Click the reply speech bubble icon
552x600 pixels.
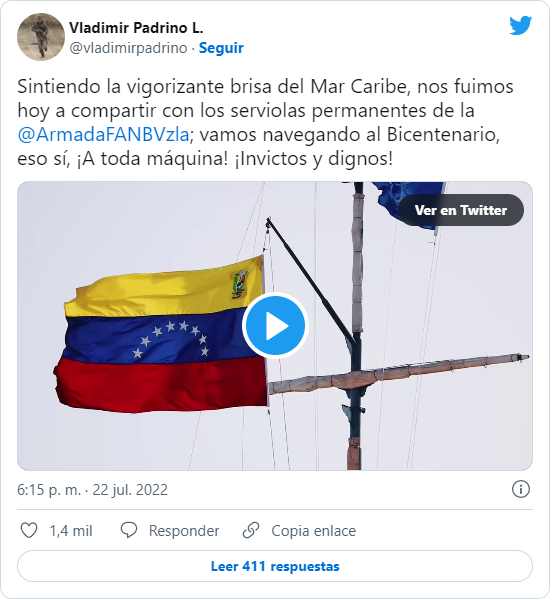129,530
